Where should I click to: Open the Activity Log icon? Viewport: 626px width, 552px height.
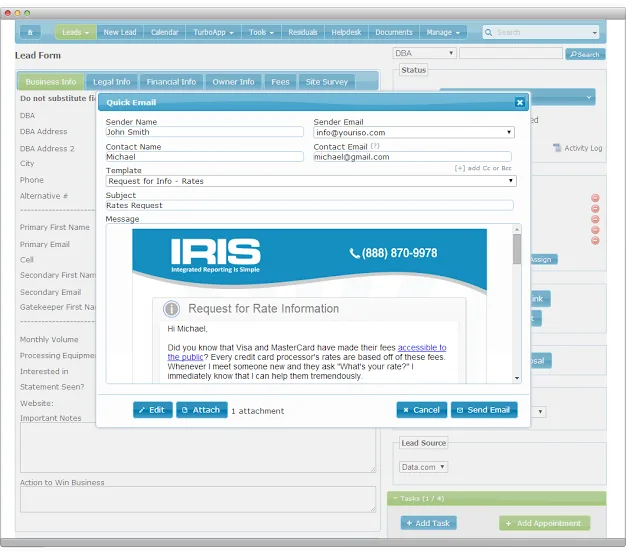pyautogui.click(x=557, y=148)
